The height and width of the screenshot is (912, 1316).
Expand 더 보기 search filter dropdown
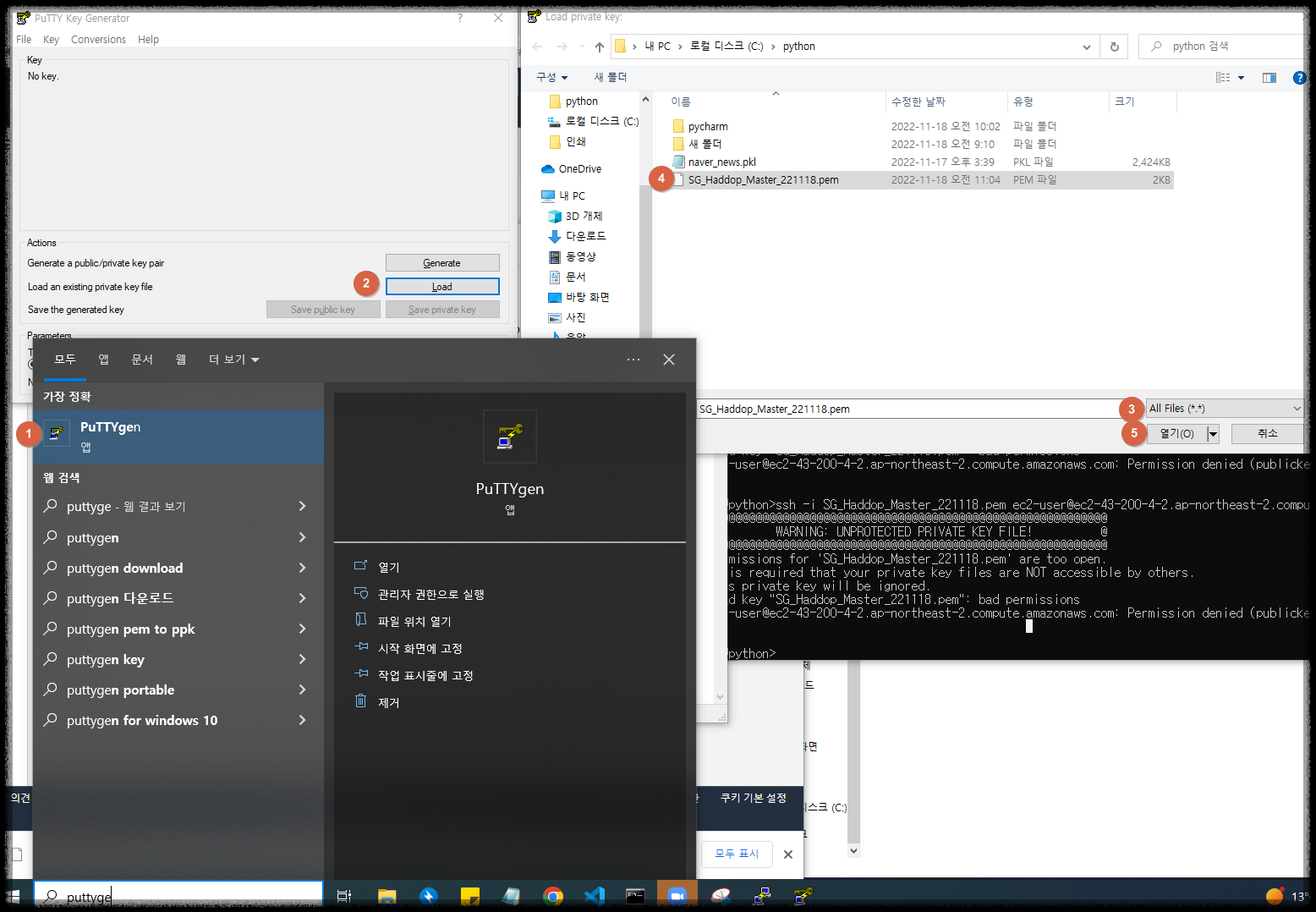click(x=233, y=360)
